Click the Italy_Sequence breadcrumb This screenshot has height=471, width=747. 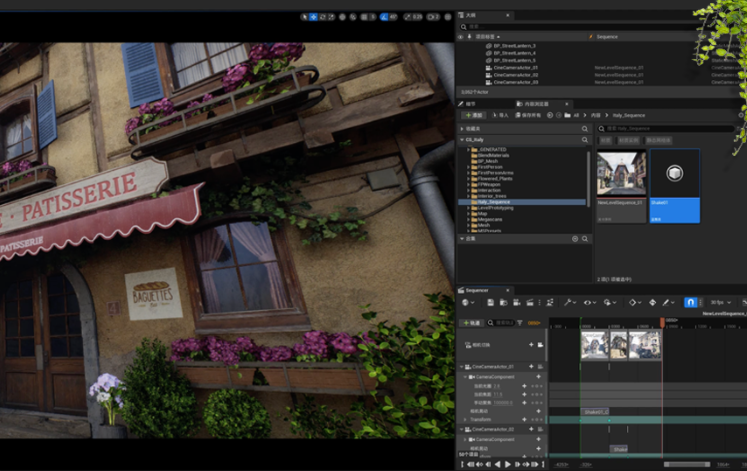click(629, 115)
